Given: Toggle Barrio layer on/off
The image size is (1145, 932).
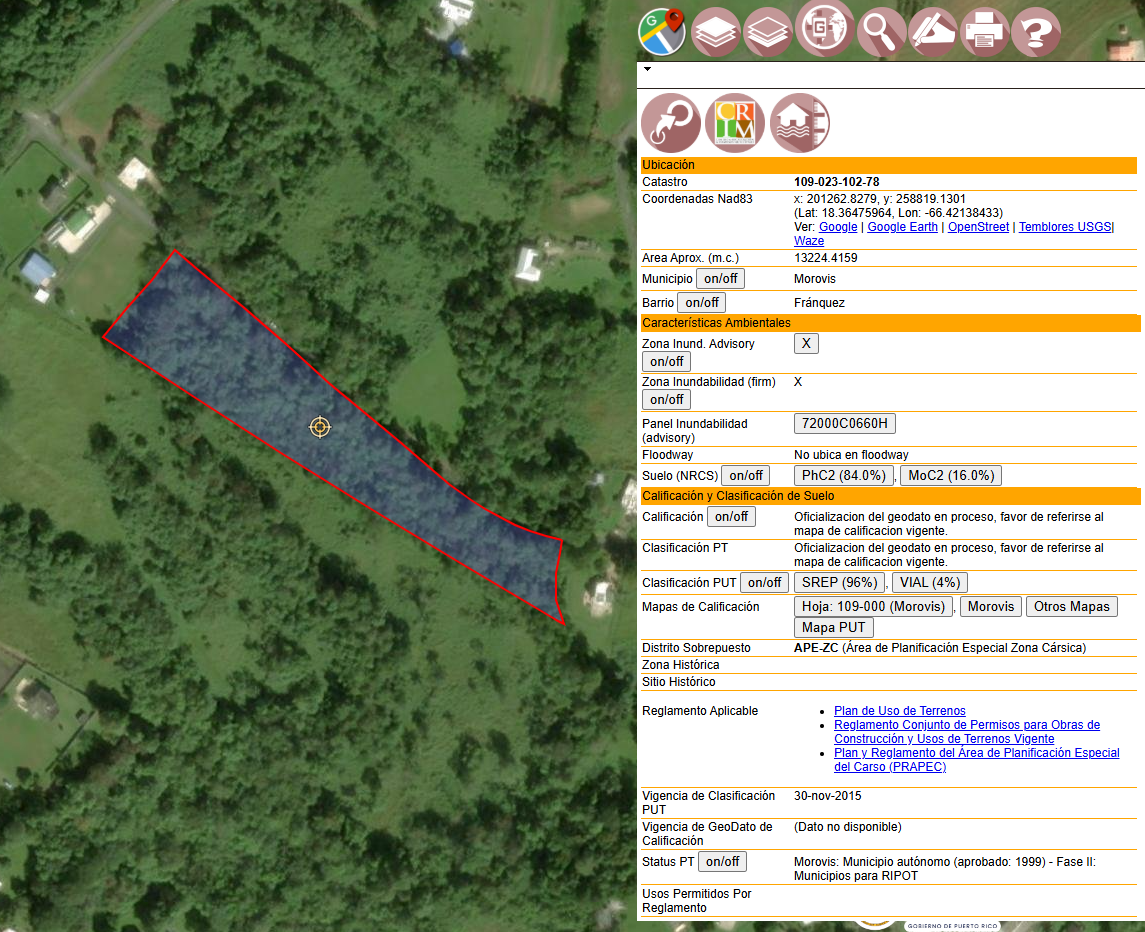Looking at the screenshot, I should 702,302.
